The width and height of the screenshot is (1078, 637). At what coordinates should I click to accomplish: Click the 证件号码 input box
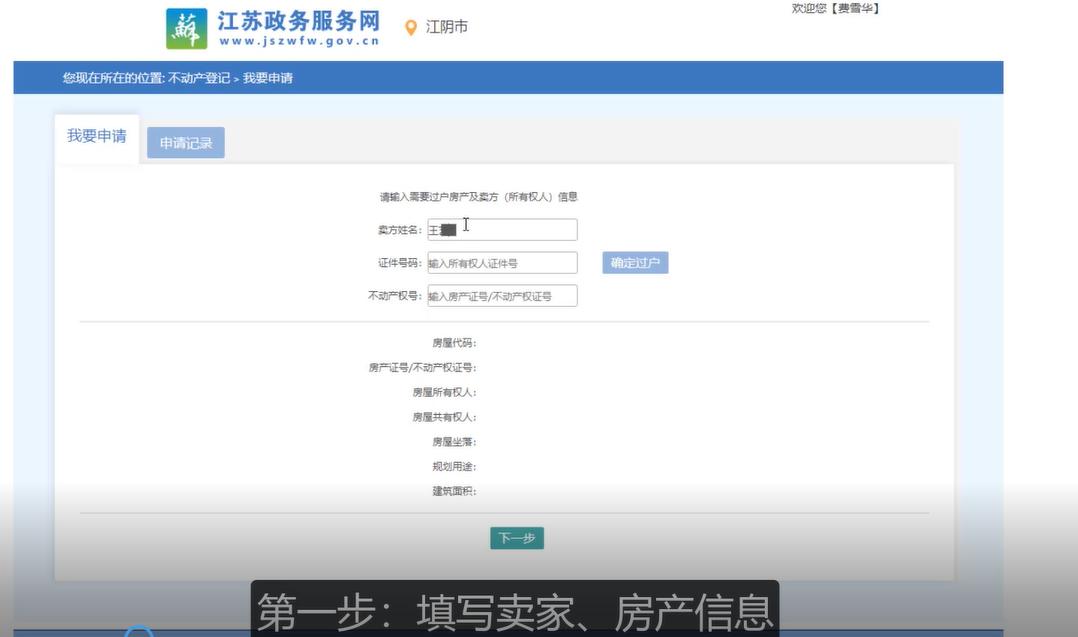[501, 262]
